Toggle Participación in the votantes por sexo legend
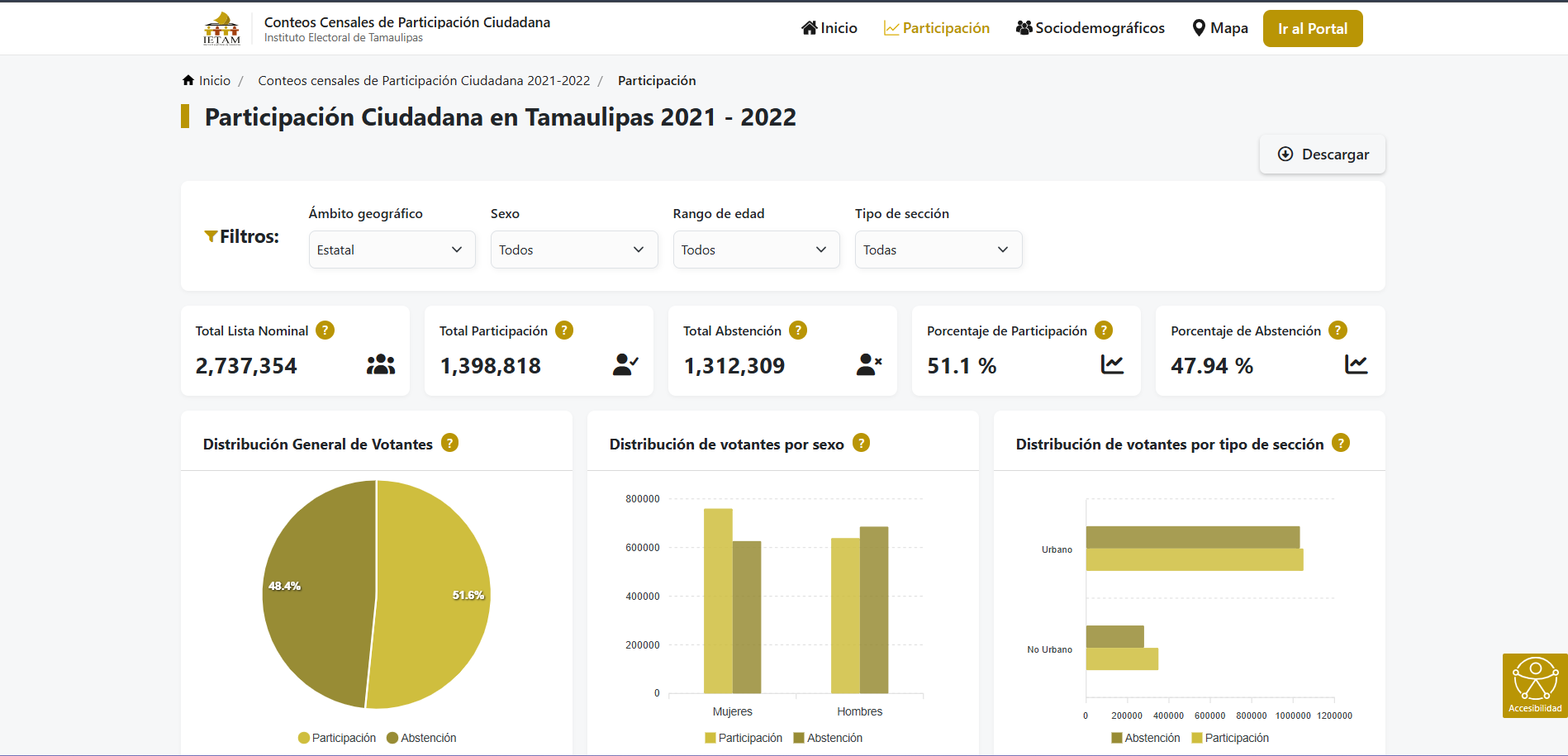 [x=743, y=737]
